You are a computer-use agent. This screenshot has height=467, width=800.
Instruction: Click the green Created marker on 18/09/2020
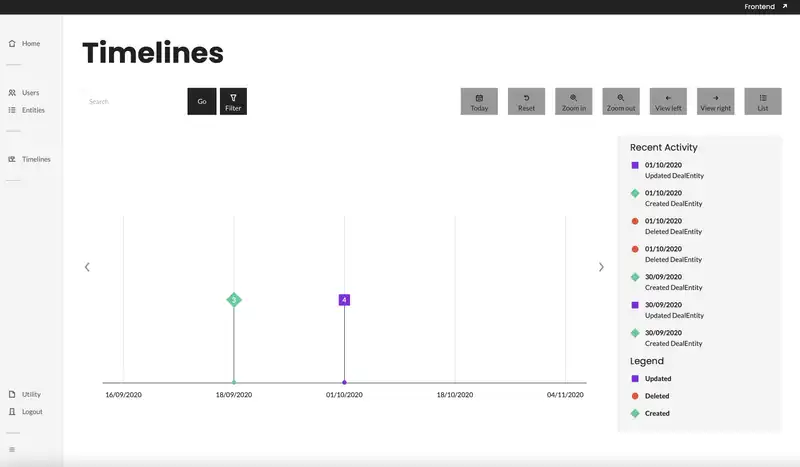(x=234, y=300)
